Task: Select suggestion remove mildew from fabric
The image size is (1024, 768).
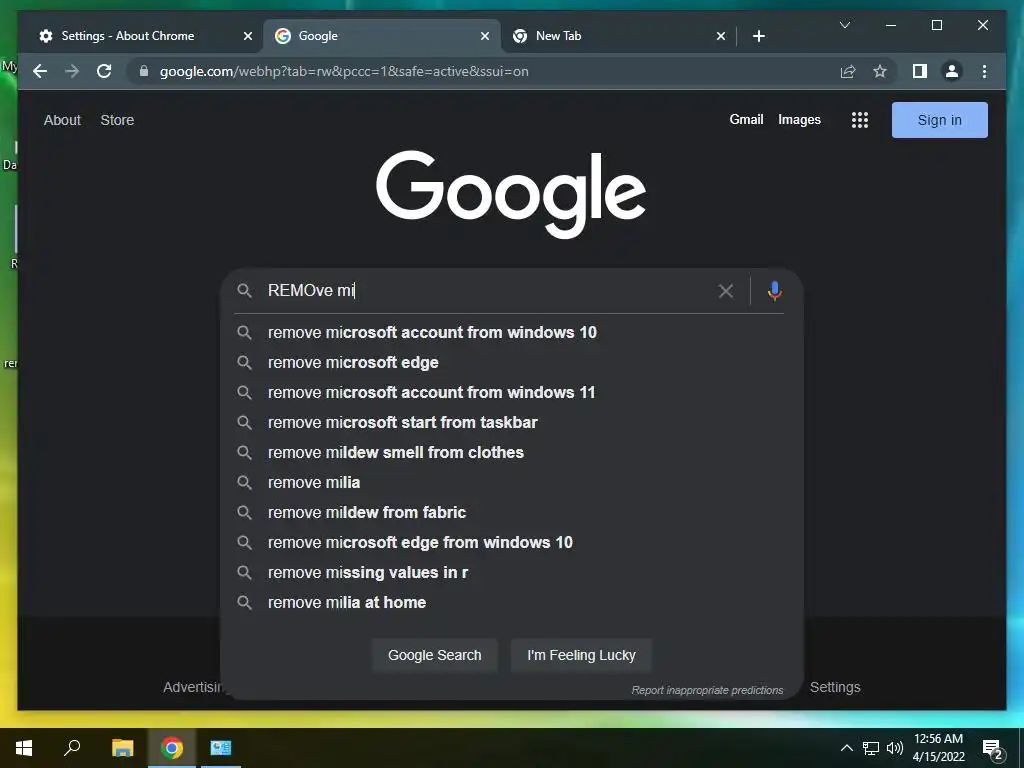Action: pos(511,513)
